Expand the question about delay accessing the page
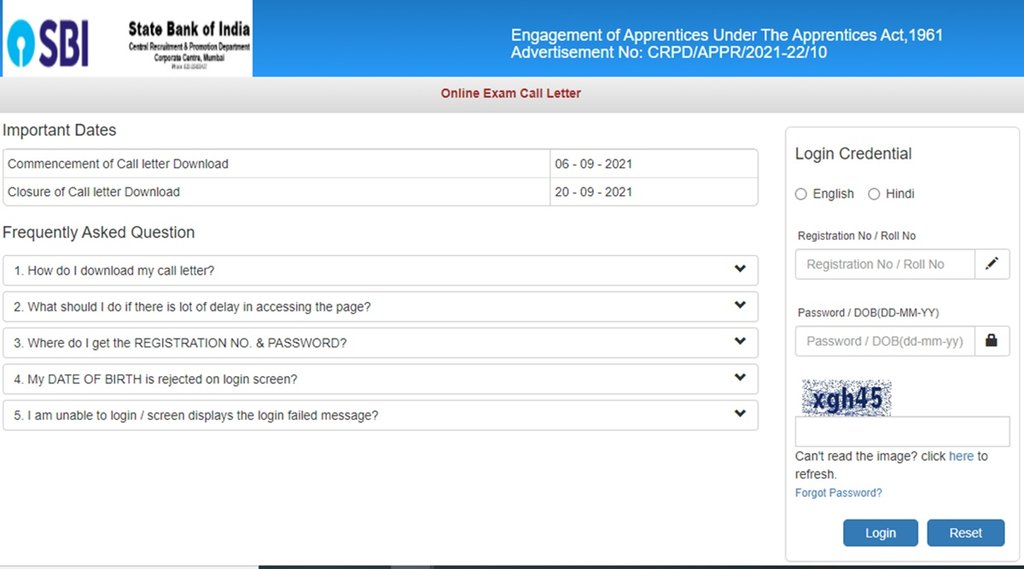The height and width of the screenshot is (569, 1024). (x=380, y=306)
